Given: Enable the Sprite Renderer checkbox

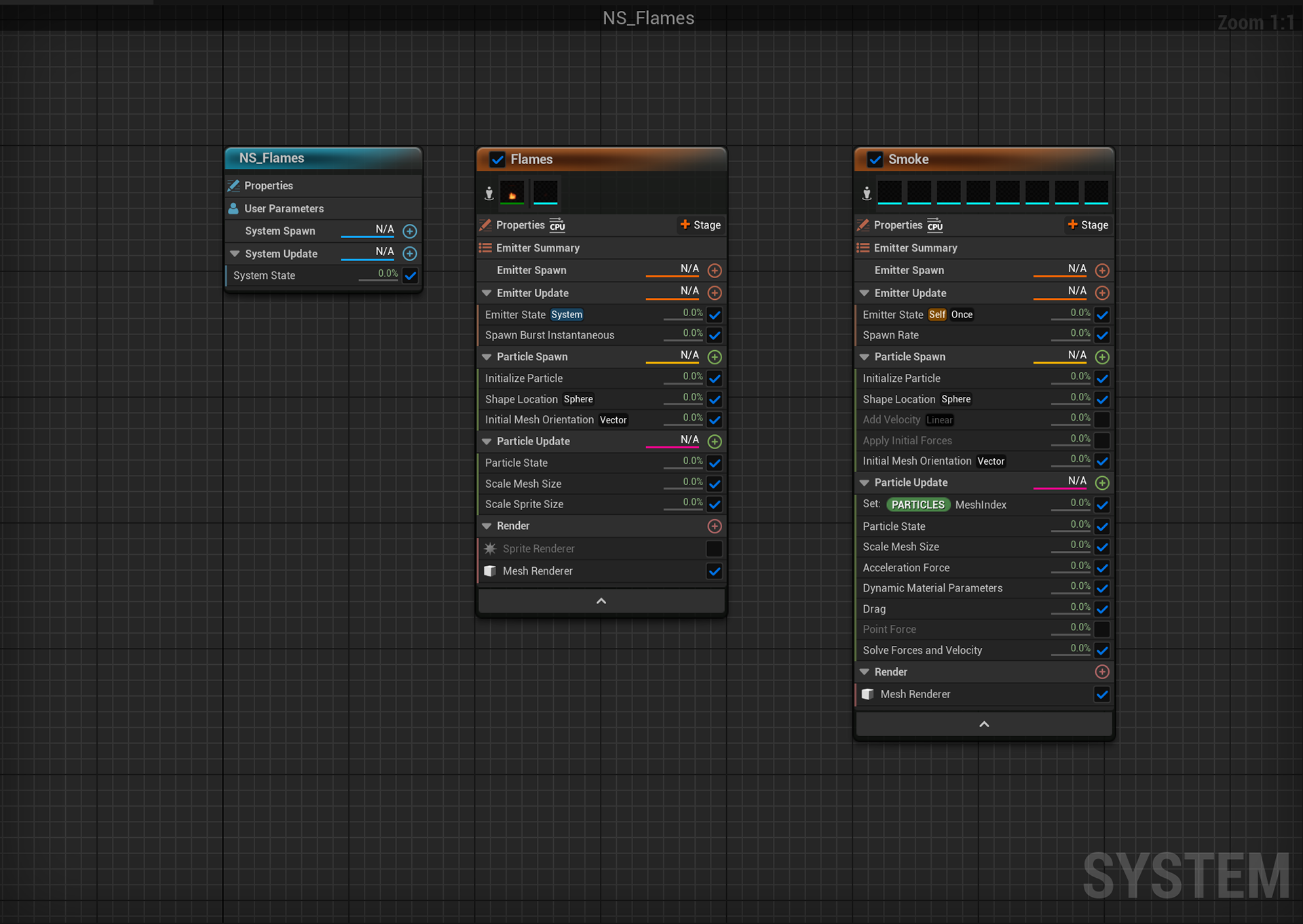Looking at the screenshot, I should point(715,549).
